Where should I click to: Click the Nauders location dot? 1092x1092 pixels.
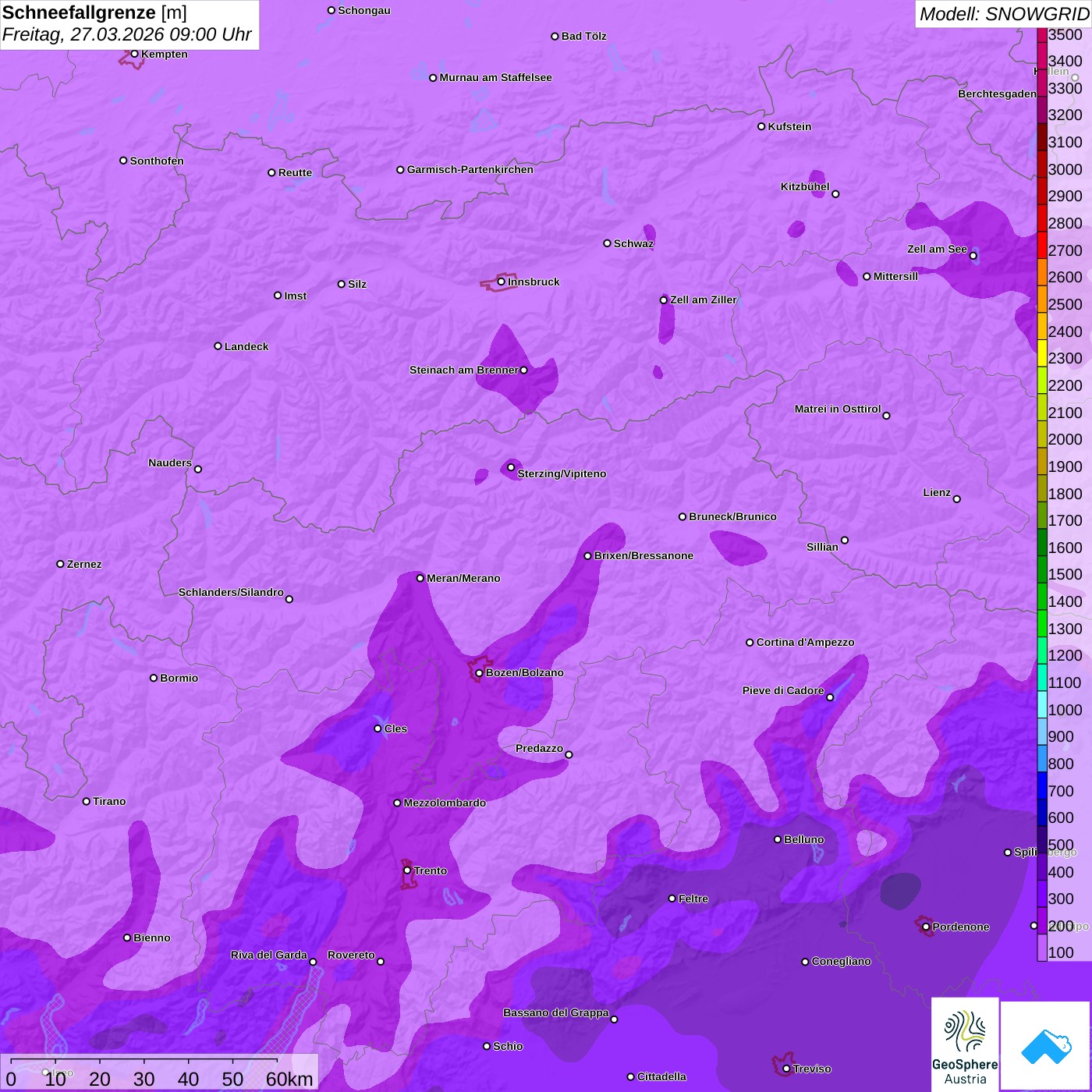(198, 470)
